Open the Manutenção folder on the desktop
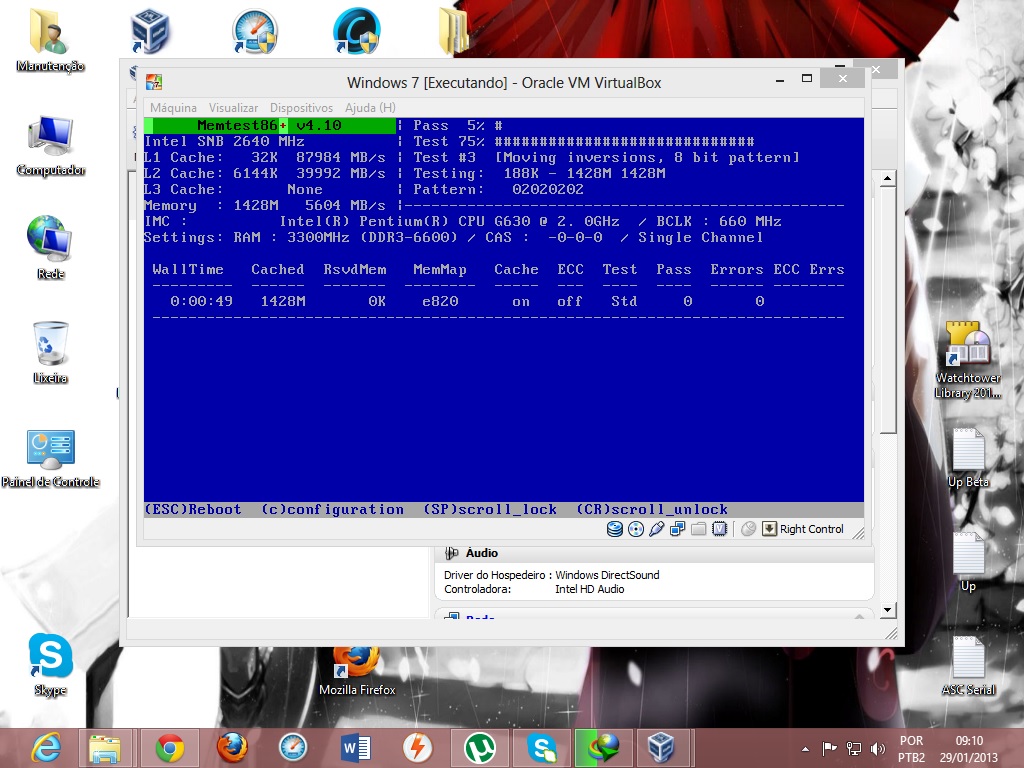Viewport: 1024px width, 768px height. coord(50,40)
